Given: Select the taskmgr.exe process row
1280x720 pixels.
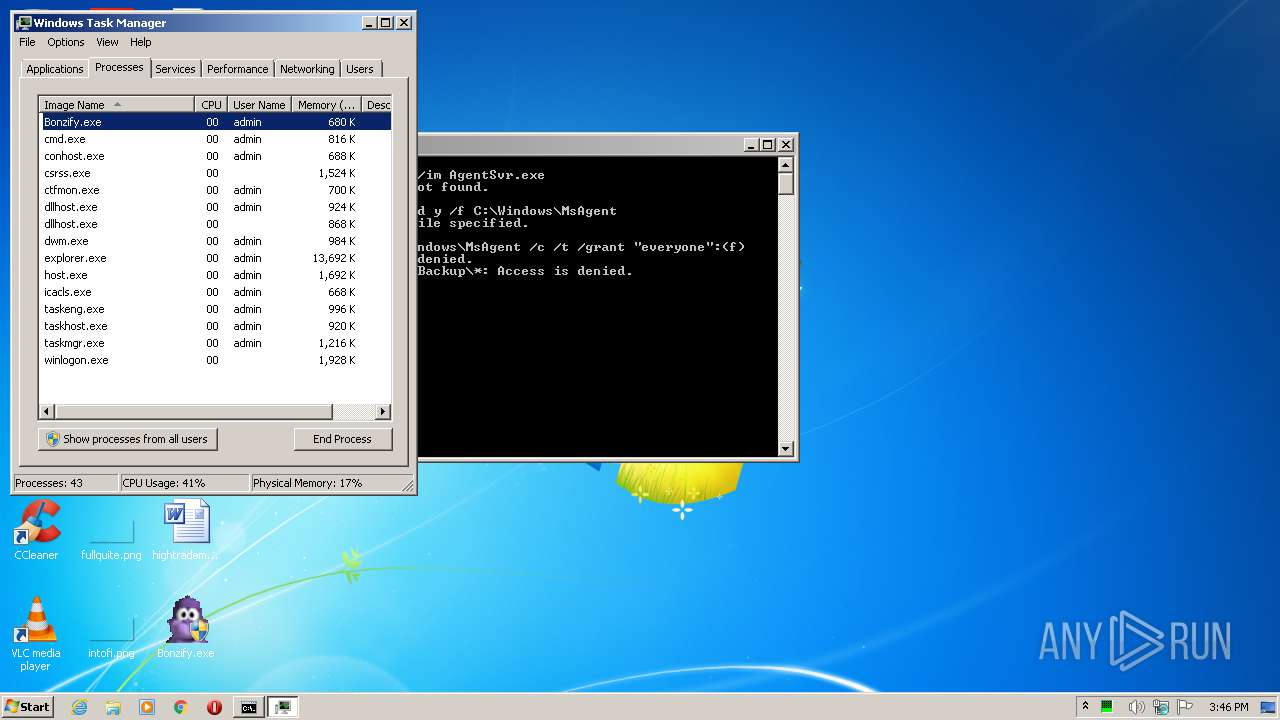Looking at the screenshot, I should tap(215, 343).
